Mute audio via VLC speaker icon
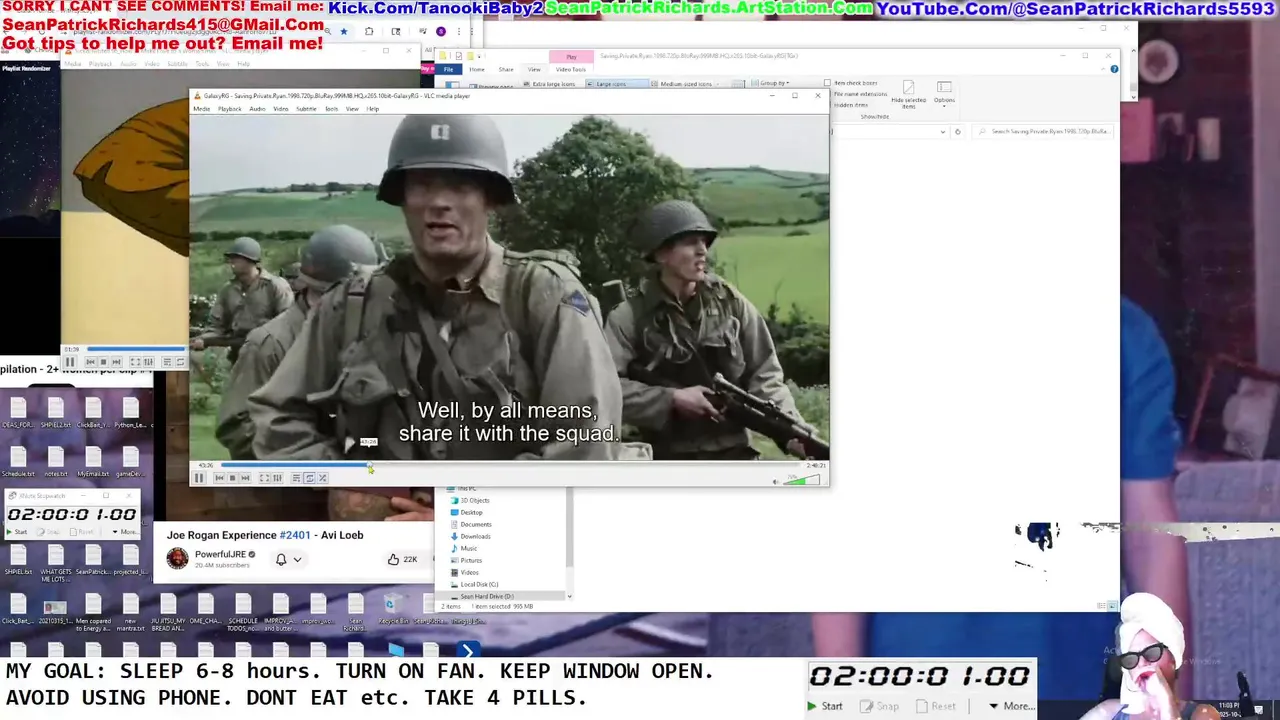The height and width of the screenshot is (720, 1280). click(776, 481)
